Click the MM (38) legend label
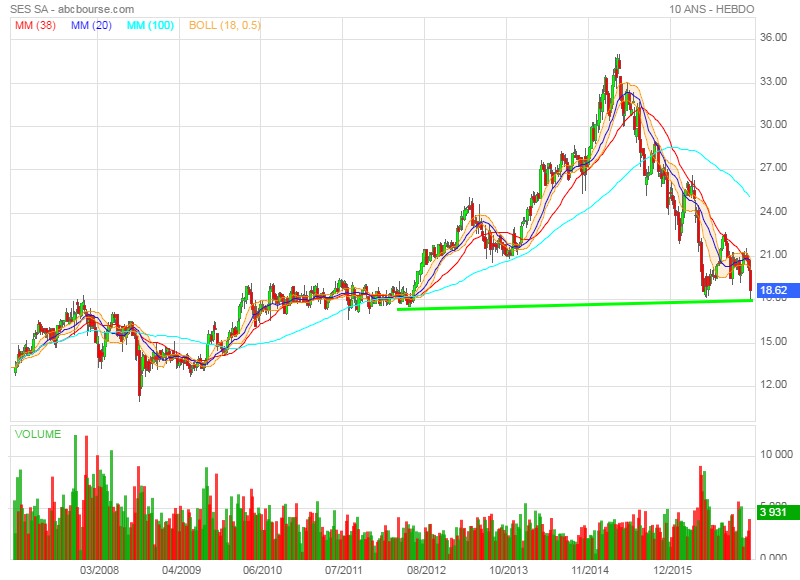The image size is (800, 580). (35, 25)
